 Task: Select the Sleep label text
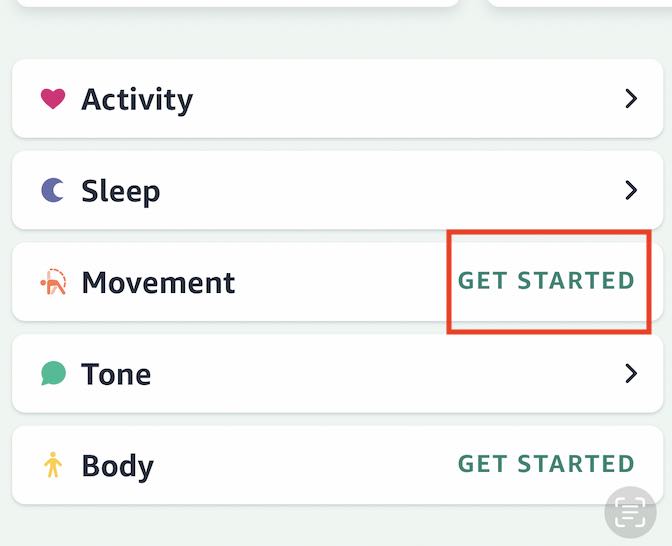[x=120, y=190]
